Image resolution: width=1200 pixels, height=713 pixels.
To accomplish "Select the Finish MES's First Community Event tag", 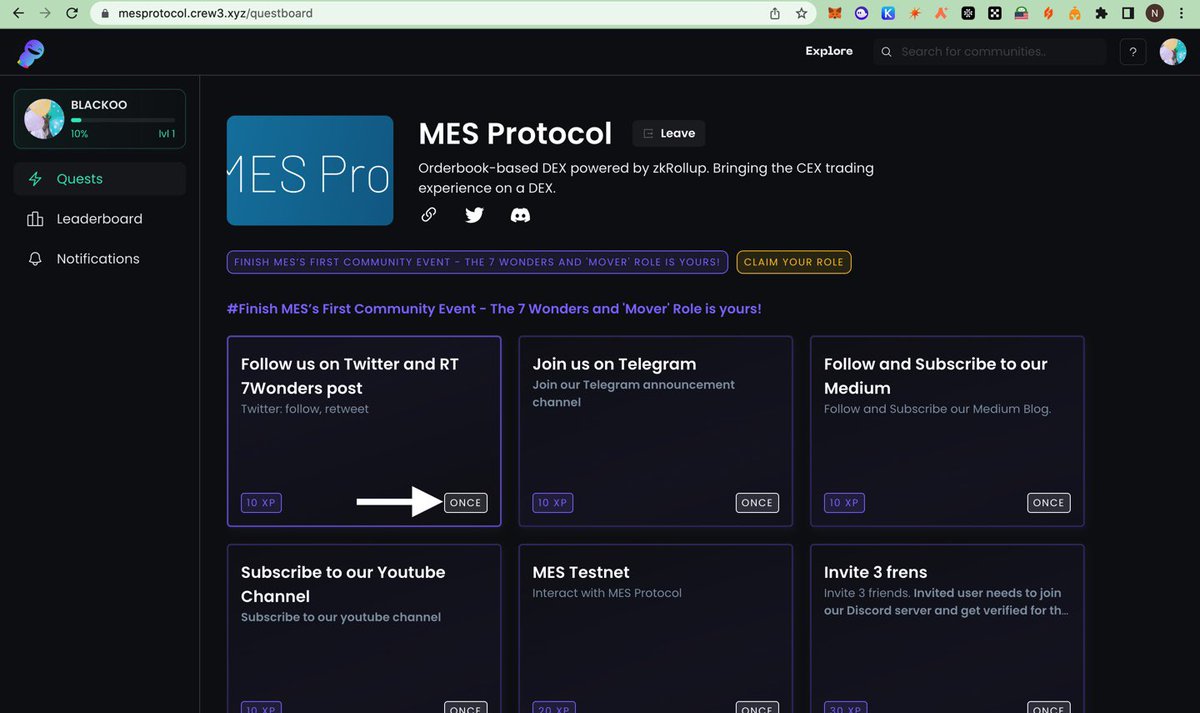I will pos(477,262).
